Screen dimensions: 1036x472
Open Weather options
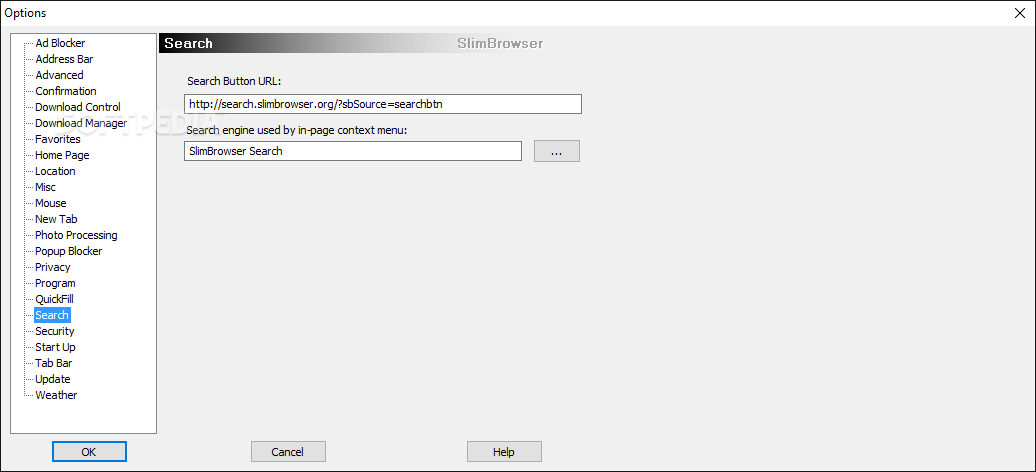pos(56,395)
